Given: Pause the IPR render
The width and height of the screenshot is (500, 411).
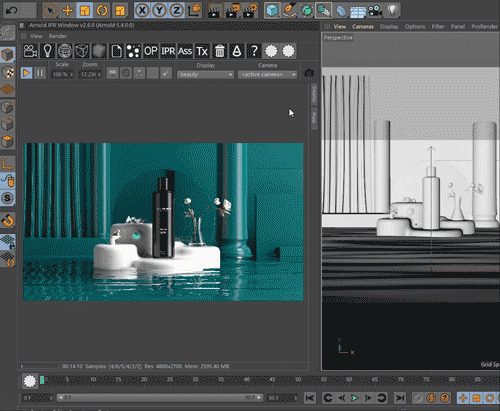Looking at the screenshot, I should [x=40, y=73].
